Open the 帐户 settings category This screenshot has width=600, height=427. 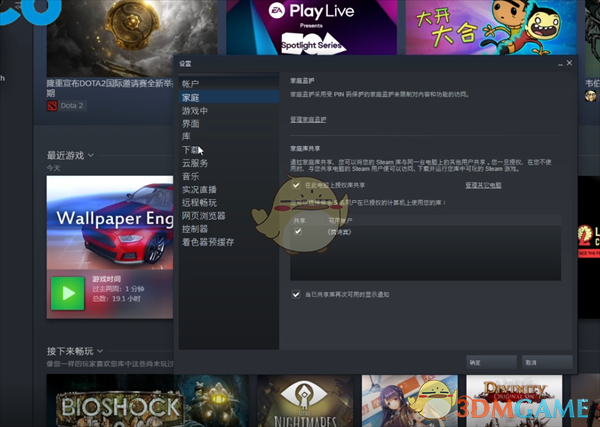(229, 83)
